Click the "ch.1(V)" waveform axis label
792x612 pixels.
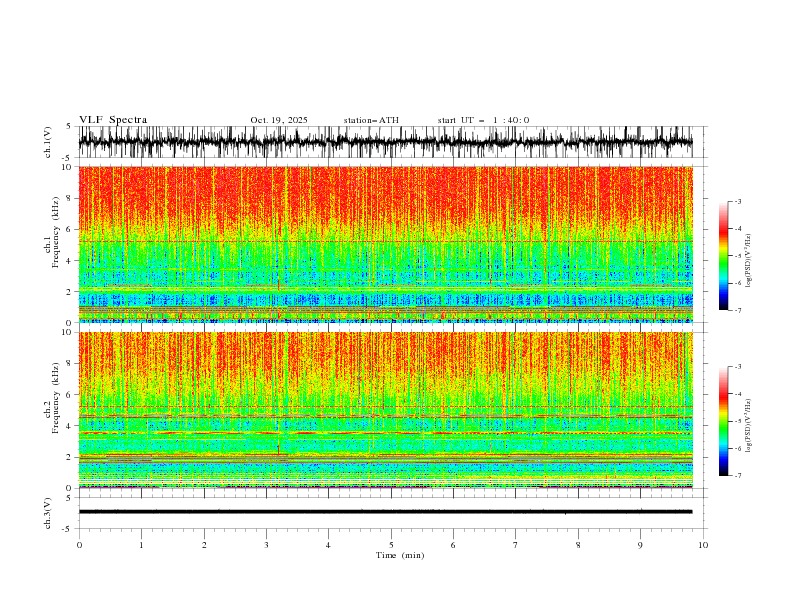[48, 142]
